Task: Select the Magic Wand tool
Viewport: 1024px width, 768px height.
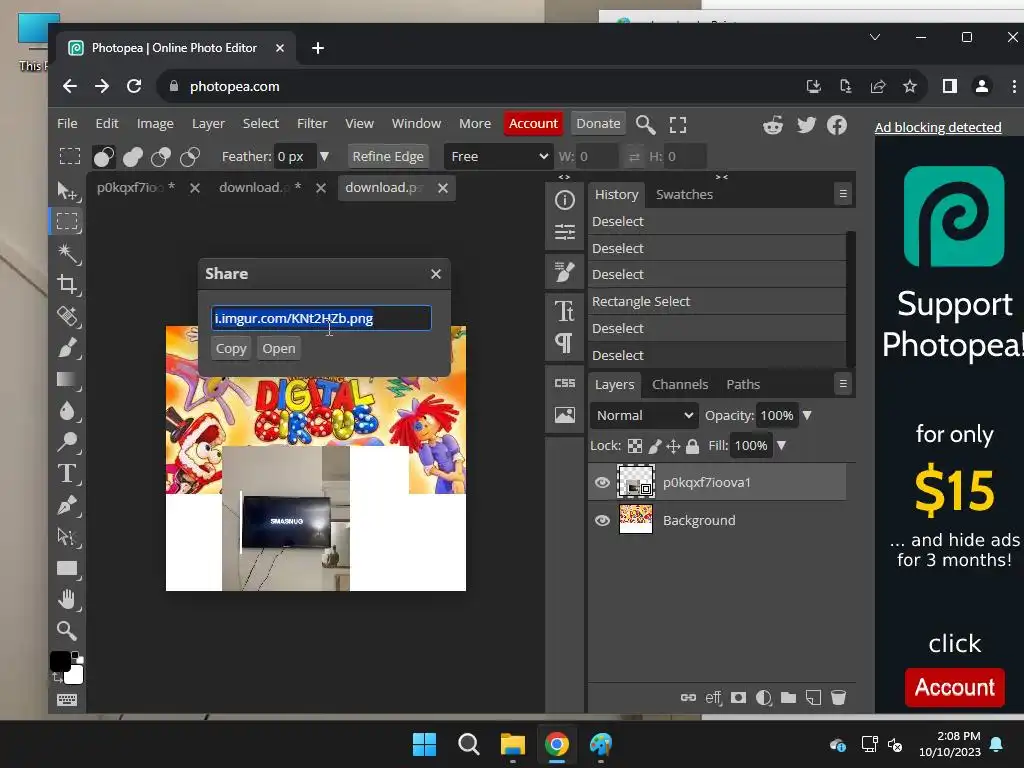Action: [67, 253]
